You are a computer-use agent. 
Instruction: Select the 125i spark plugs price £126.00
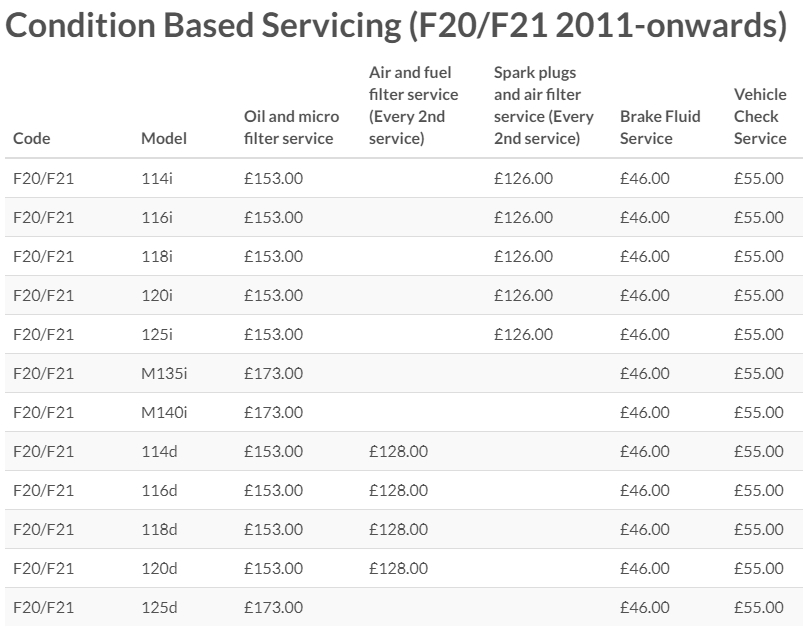point(523,334)
